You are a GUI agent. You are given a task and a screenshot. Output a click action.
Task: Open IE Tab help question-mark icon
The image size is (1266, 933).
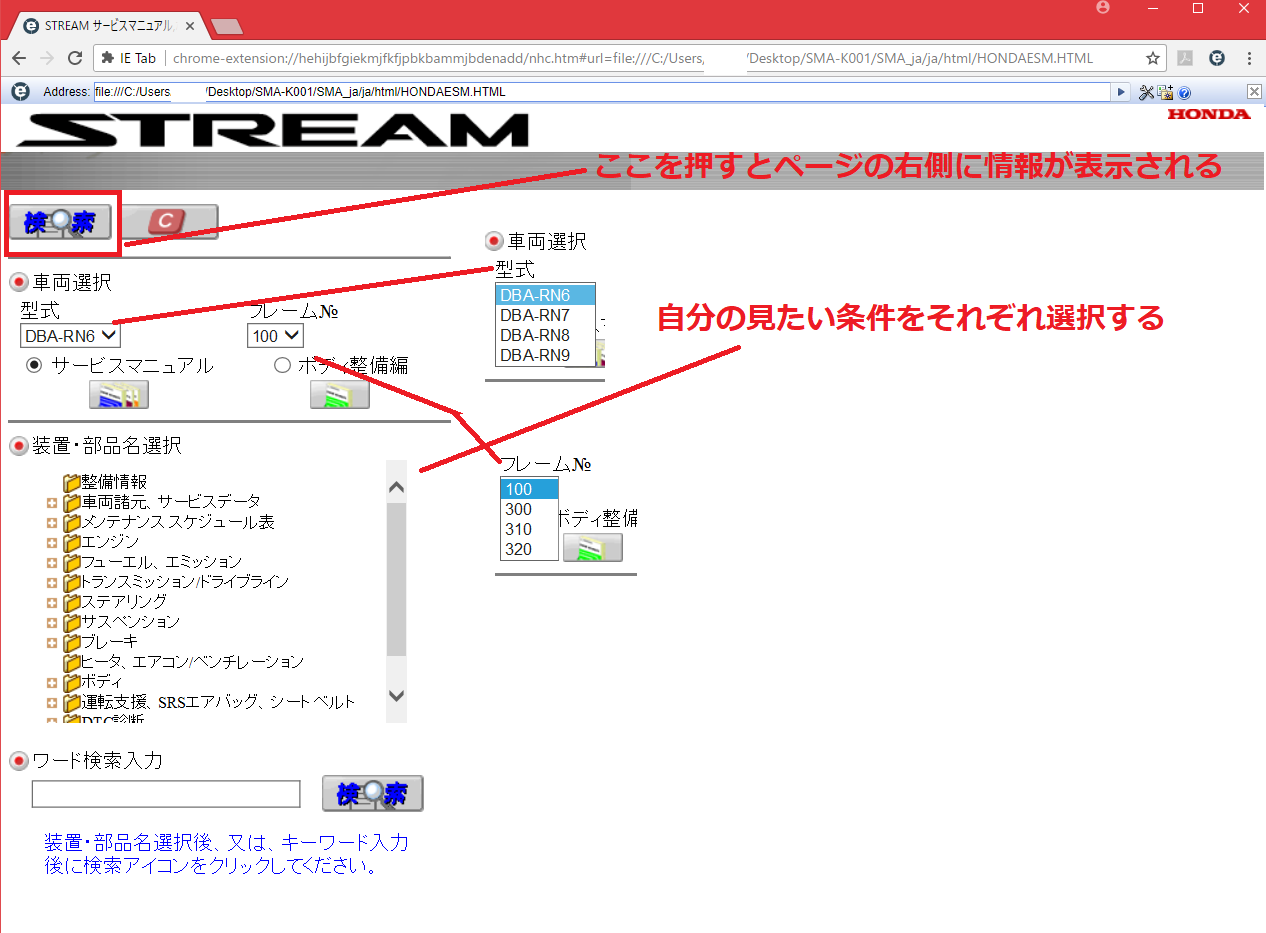point(1185,92)
